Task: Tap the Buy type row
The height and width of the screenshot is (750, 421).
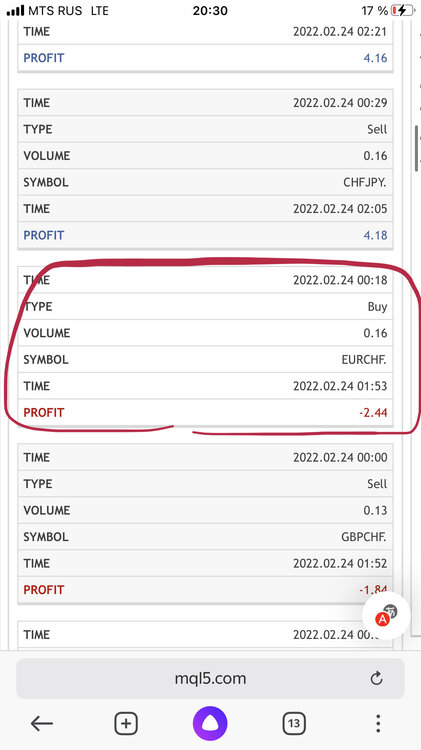Action: 205,307
